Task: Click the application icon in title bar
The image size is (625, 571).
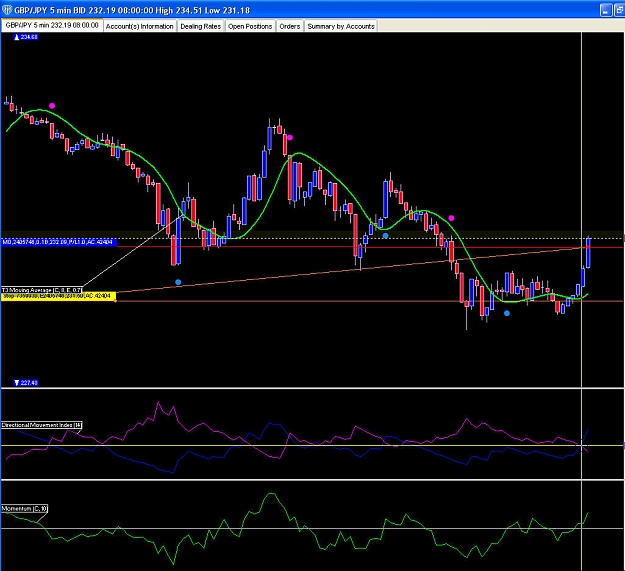Action: coord(7,10)
